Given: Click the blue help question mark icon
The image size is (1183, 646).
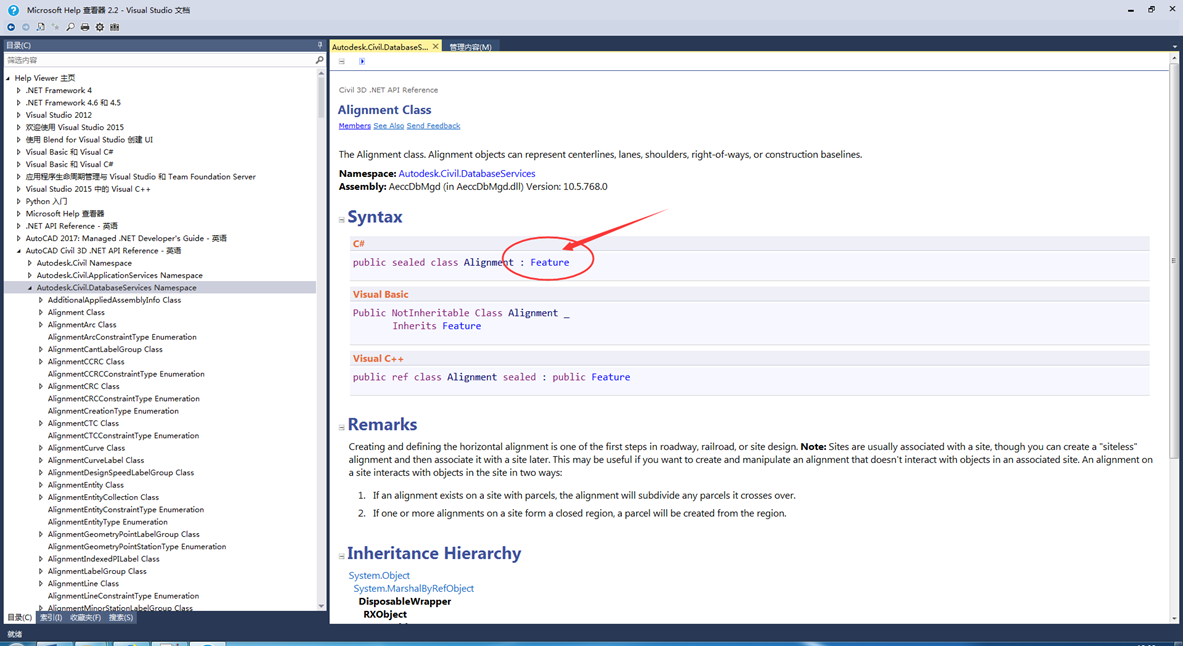Looking at the screenshot, I should 13,10.
